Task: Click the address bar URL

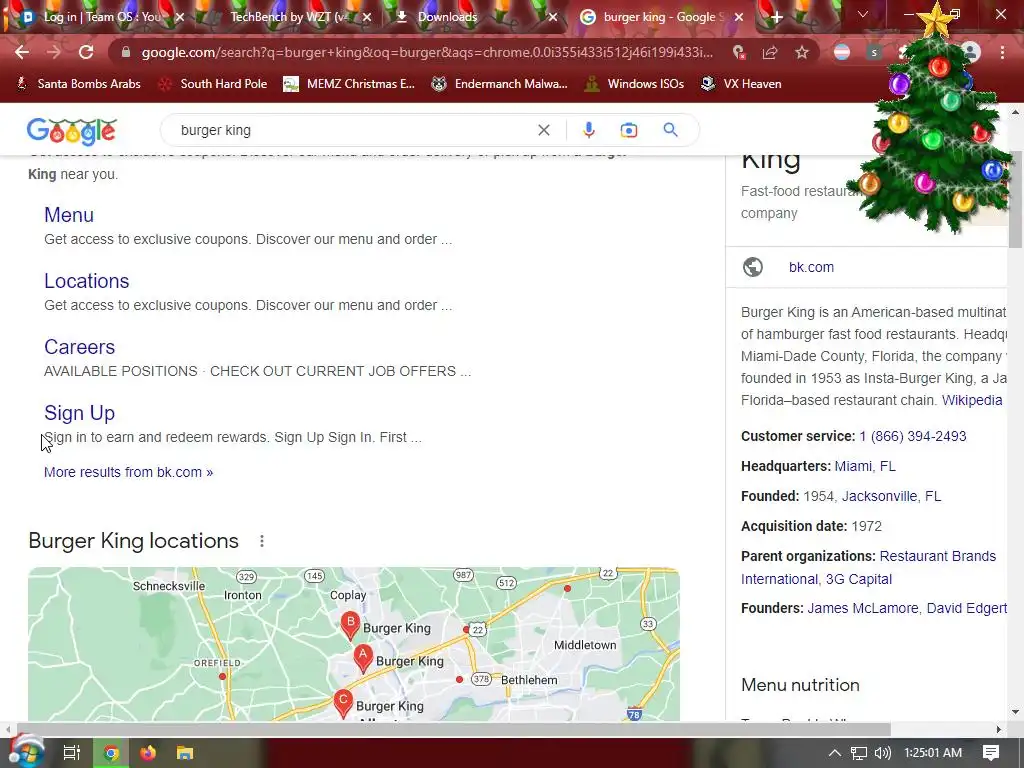Action: point(427,52)
